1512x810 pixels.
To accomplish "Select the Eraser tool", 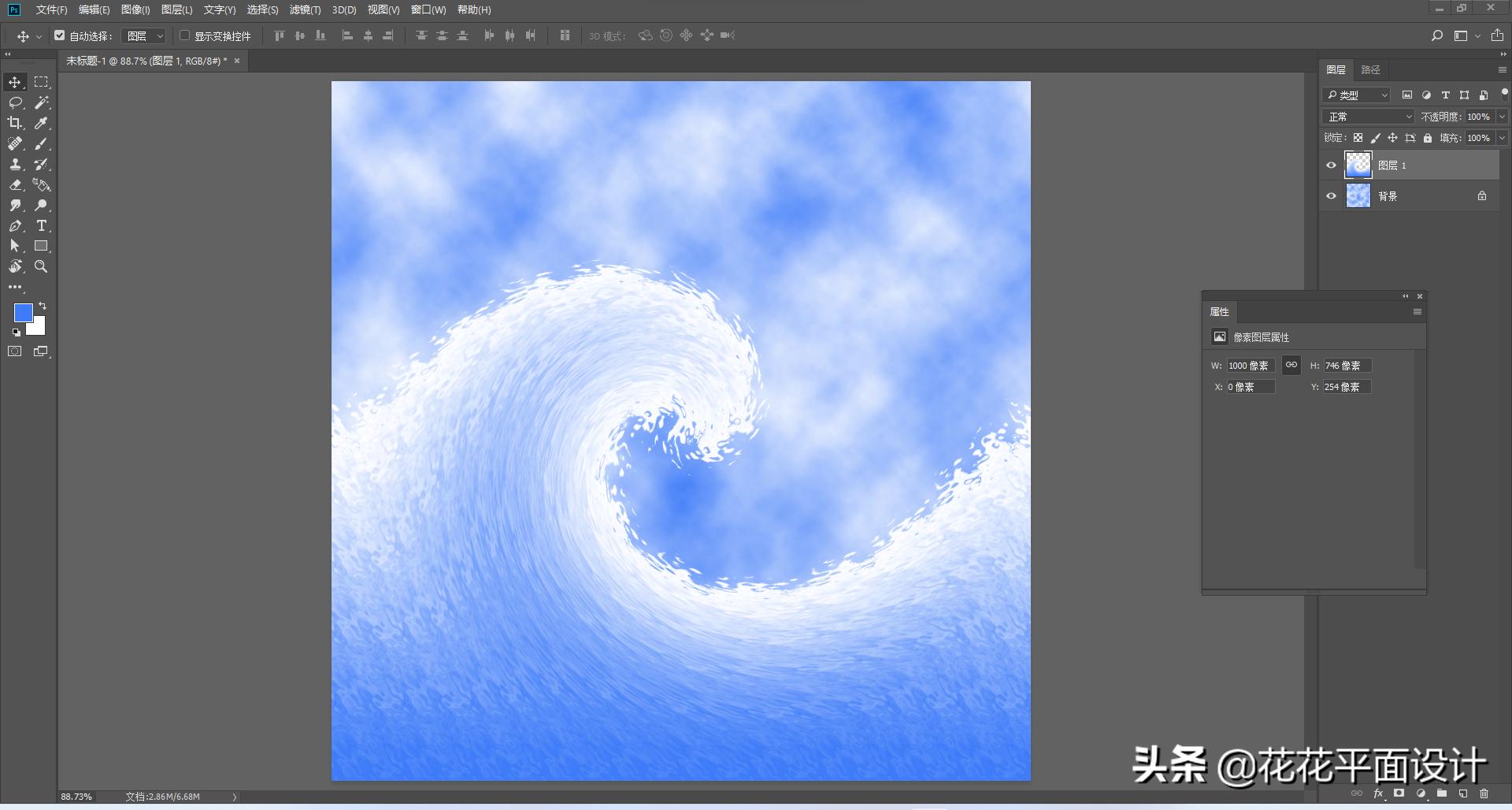I will (x=15, y=185).
